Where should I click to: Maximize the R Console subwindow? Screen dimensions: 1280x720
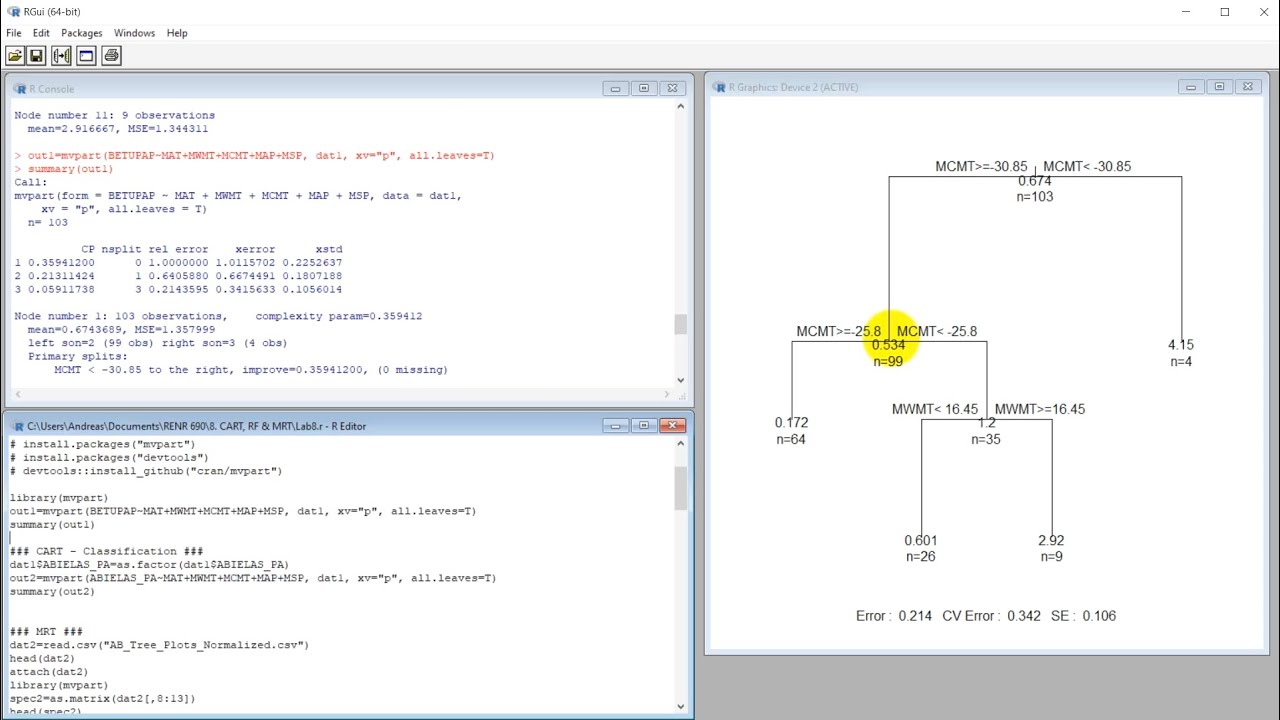point(644,88)
